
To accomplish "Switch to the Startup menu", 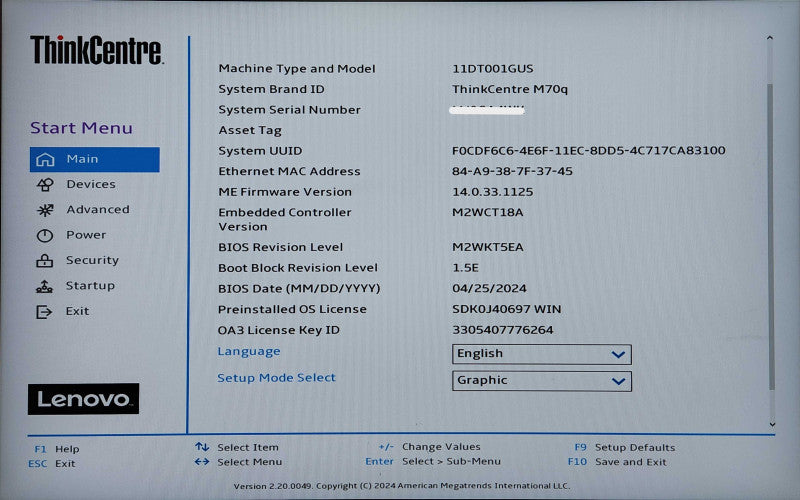I will tap(90, 286).
